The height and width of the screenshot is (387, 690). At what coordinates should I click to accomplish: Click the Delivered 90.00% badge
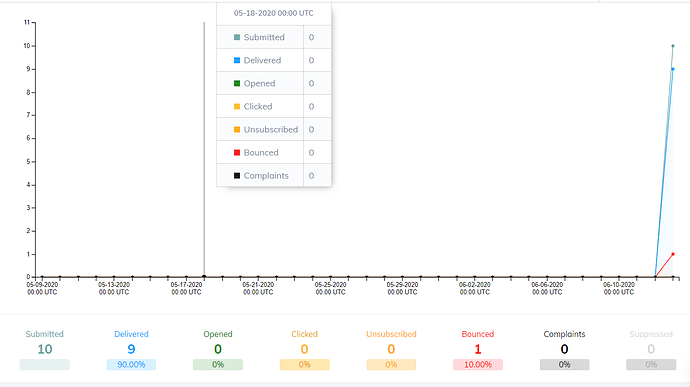(x=131, y=365)
